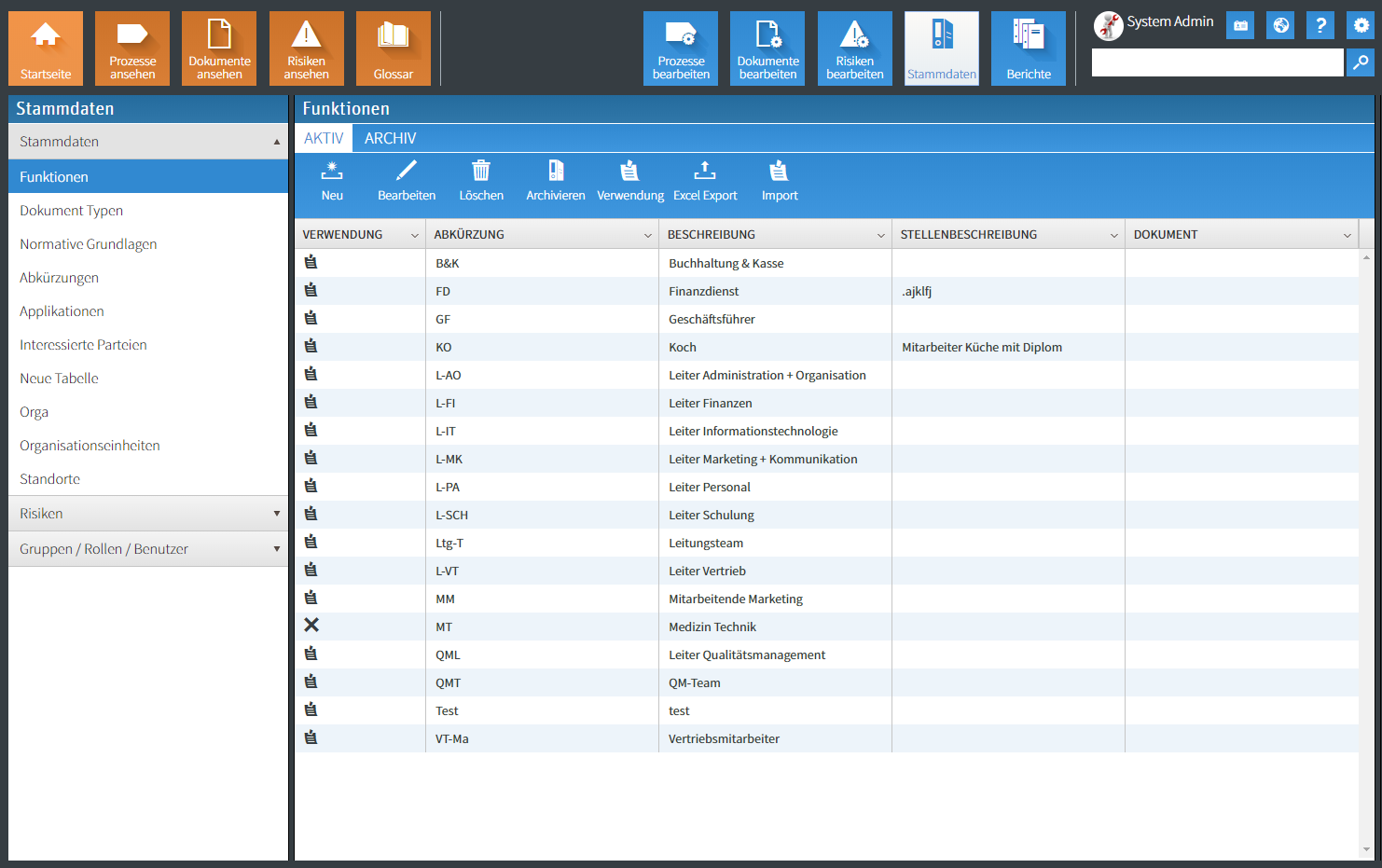Open settings via the gear icon
The height and width of the screenshot is (868, 1382).
pos(1361,26)
